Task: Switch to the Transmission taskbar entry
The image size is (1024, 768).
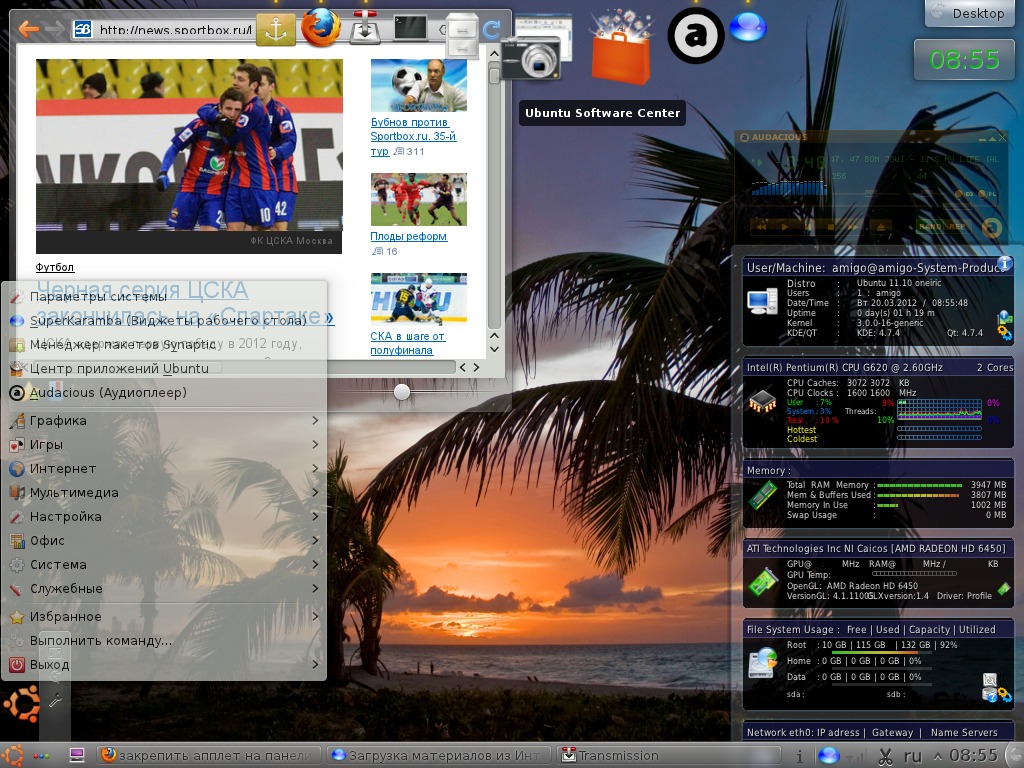Action: [669, 756]
